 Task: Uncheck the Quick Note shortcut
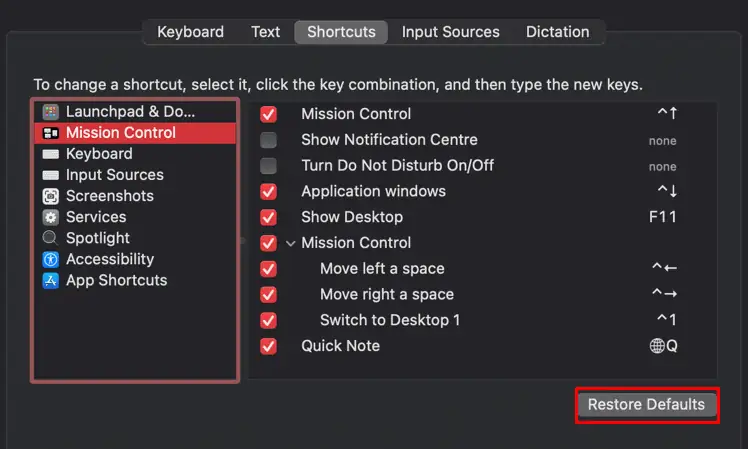coord(268,346)
